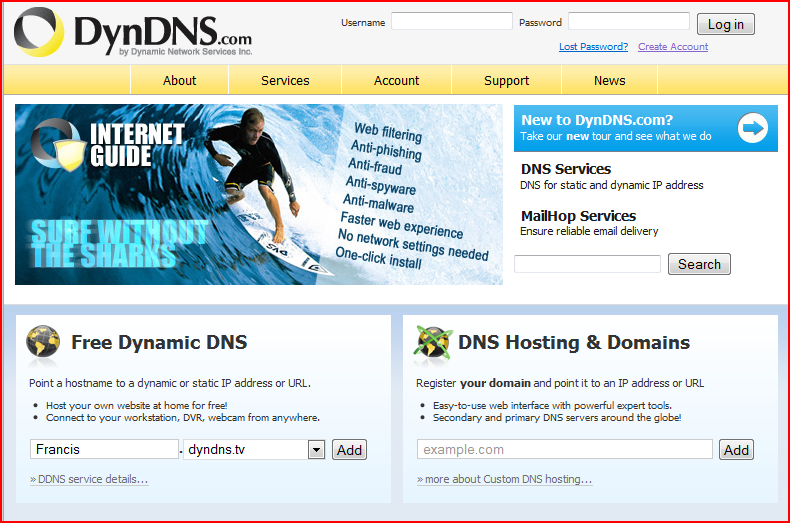The height and width of the screenshot is (523, 790).
Task: Open more about Custom DNS hosting link
Action: click(x=504, y=479)
